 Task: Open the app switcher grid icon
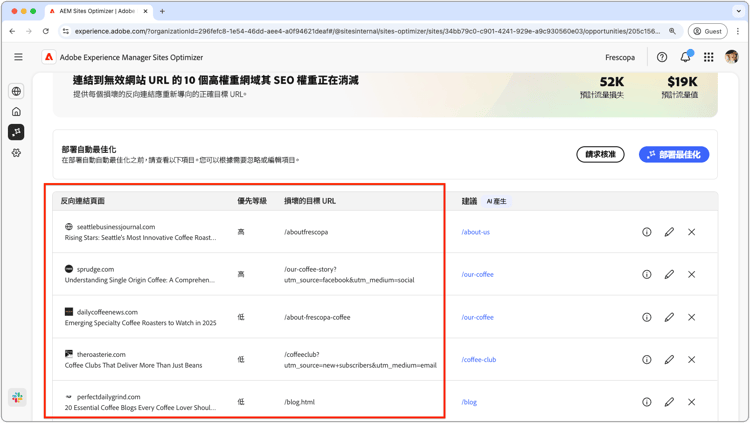click(x=709, y=57)
